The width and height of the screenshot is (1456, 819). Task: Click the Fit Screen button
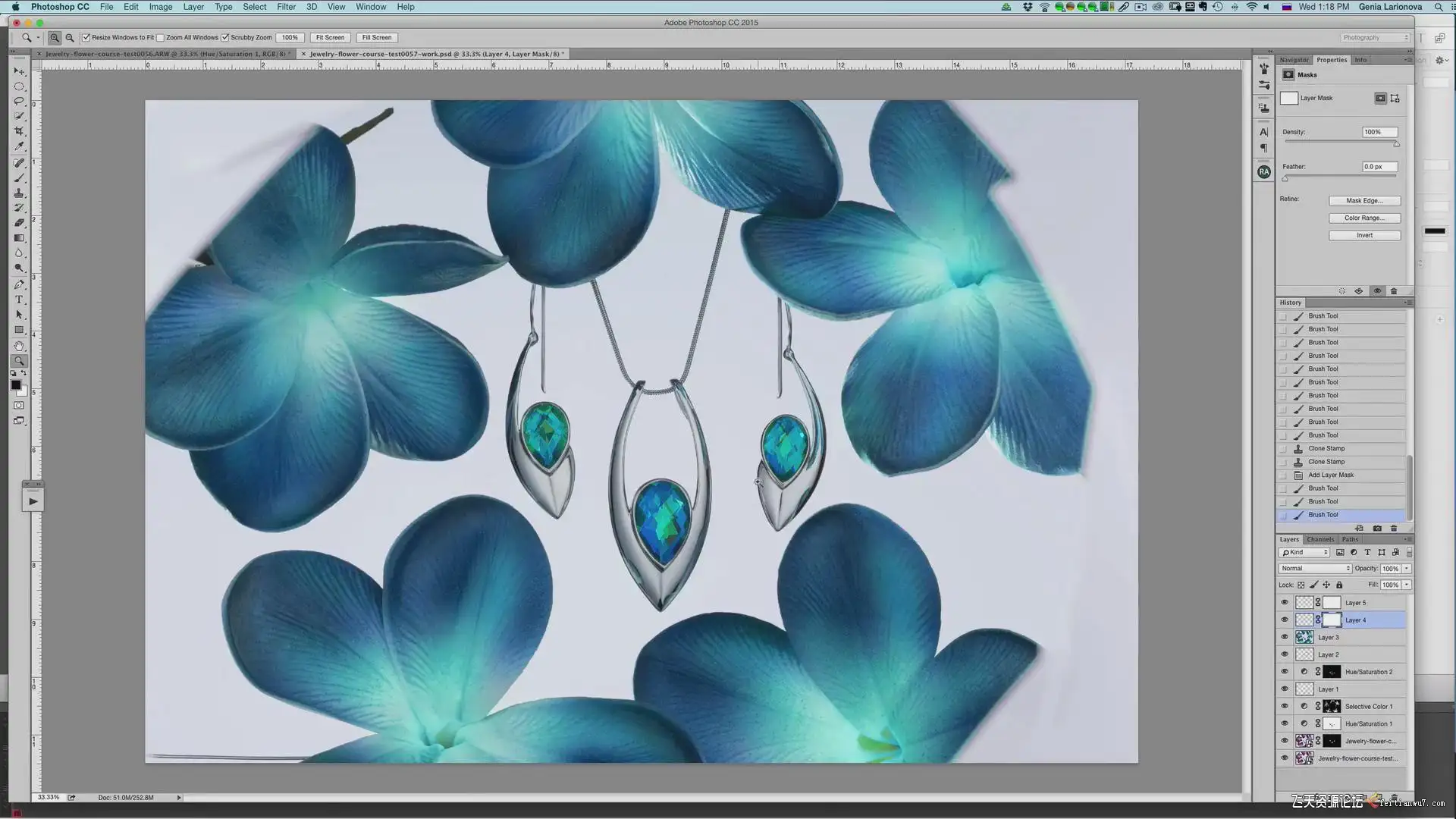tap(330, 37)
